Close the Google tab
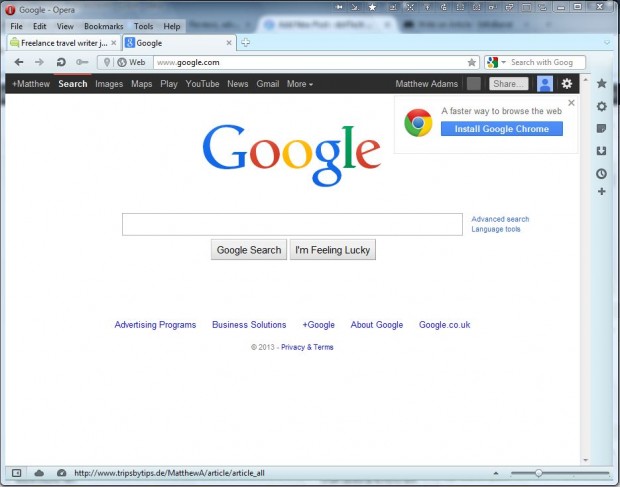Viewport: 620px width, 487px height. 229,43
